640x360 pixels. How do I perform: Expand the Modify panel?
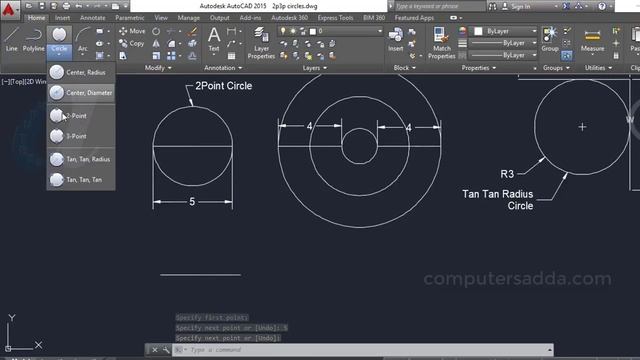pyautogui.click(x=158, y=68)
